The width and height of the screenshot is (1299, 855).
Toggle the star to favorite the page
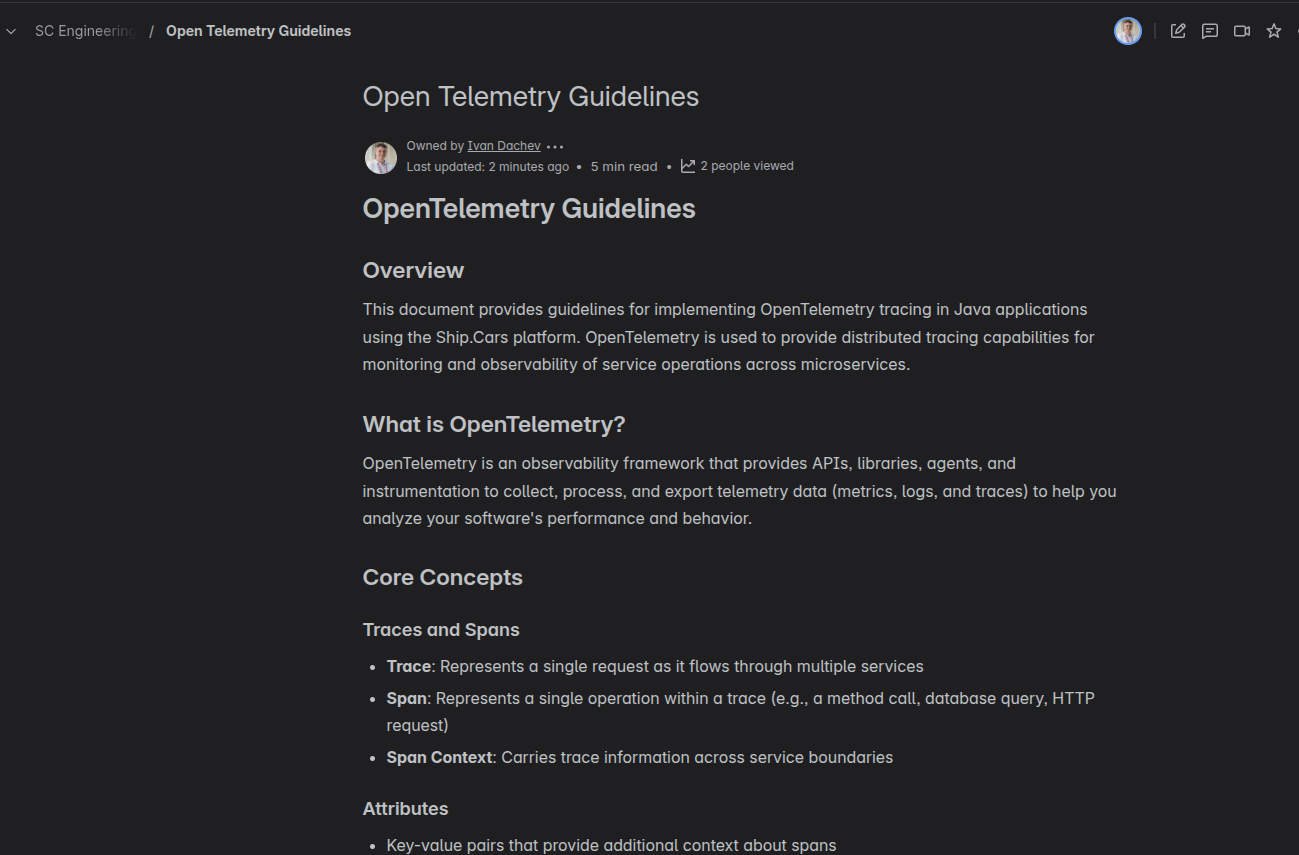[x=1274, y=31]
